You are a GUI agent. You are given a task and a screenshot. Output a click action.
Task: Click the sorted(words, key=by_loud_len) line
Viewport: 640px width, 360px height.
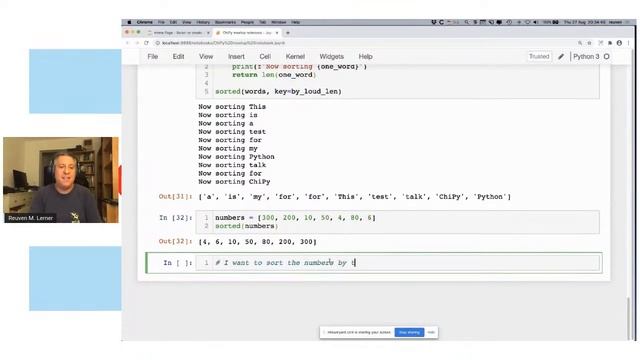click(278, 91)
